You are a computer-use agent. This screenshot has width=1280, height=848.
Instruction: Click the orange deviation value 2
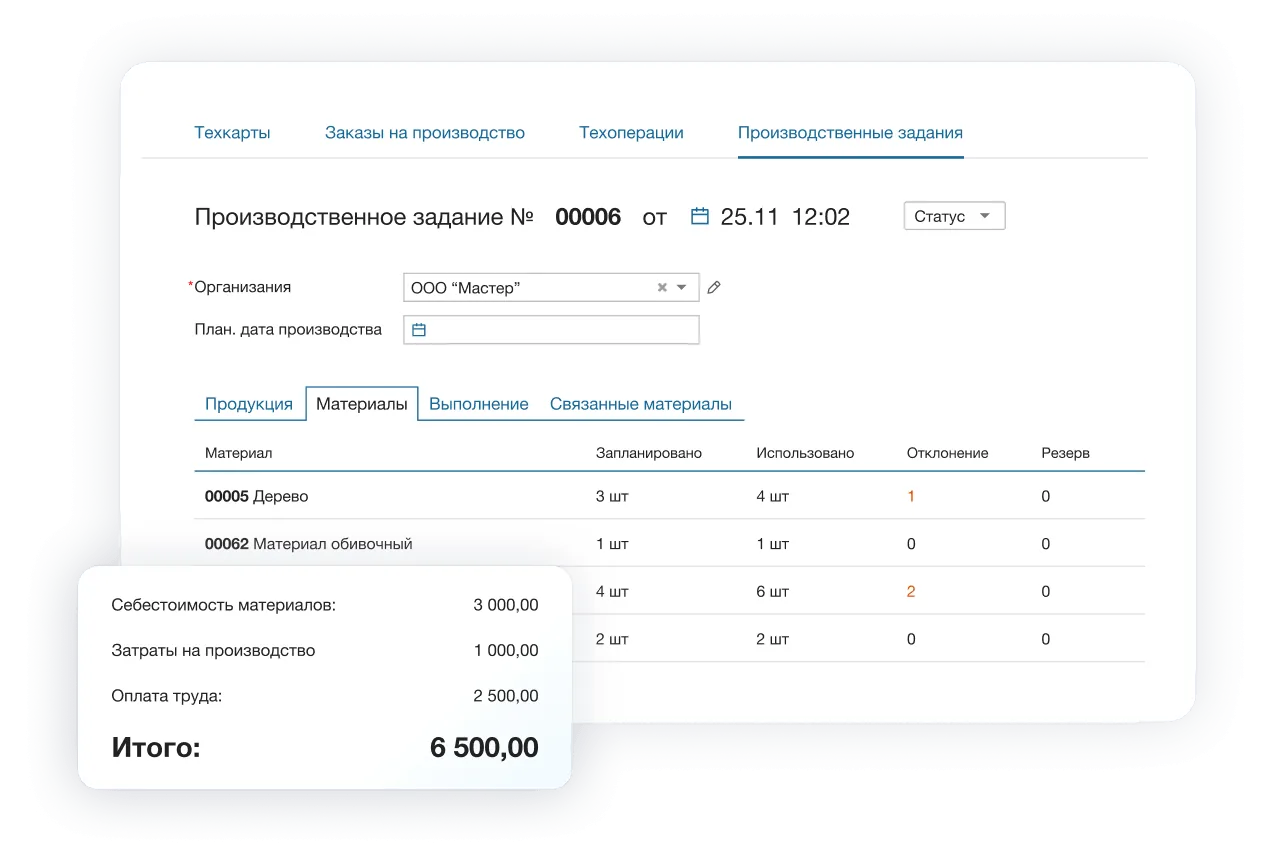(911, 592)
